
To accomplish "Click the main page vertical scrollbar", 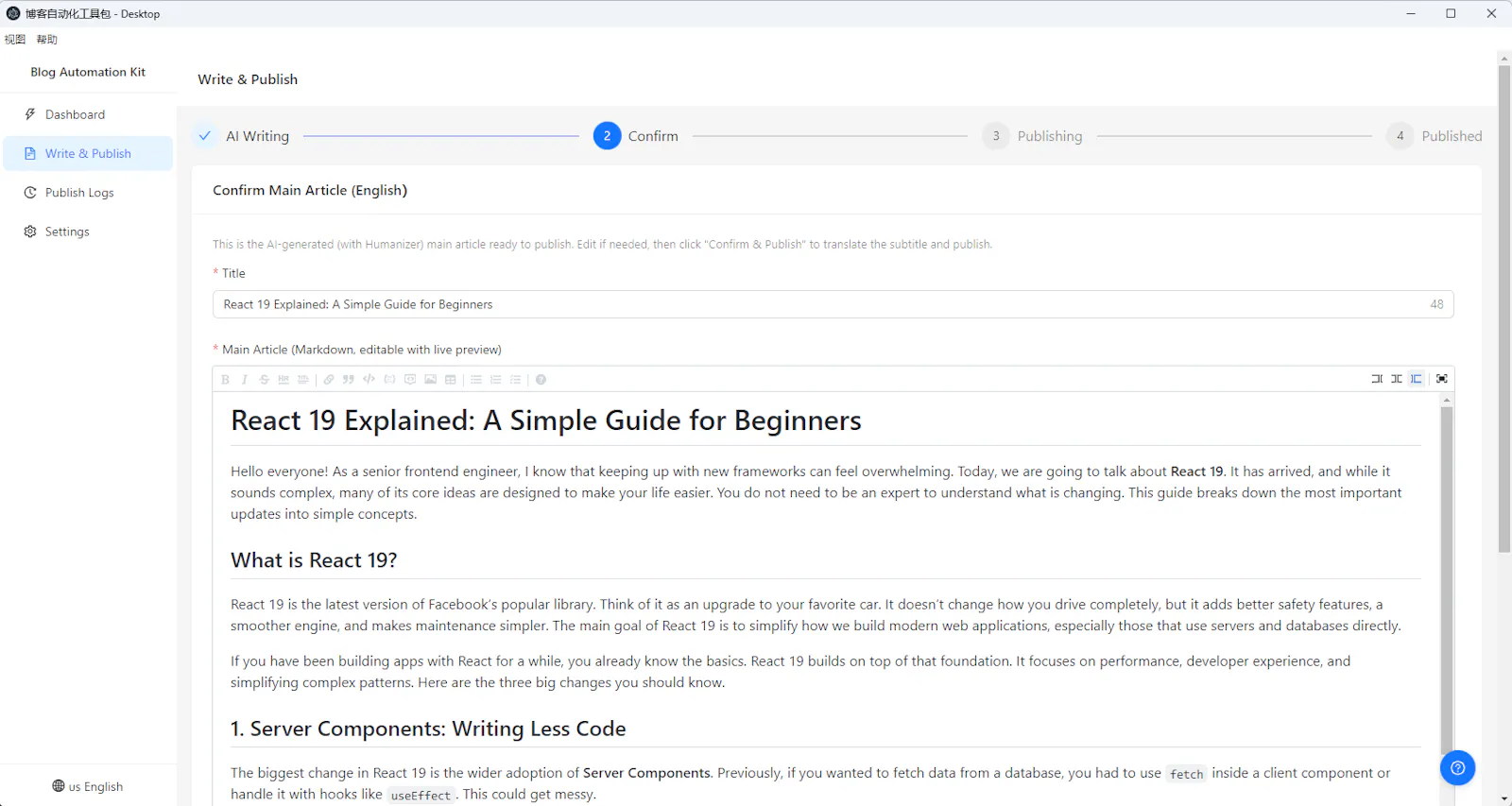I will (1504, 309).
